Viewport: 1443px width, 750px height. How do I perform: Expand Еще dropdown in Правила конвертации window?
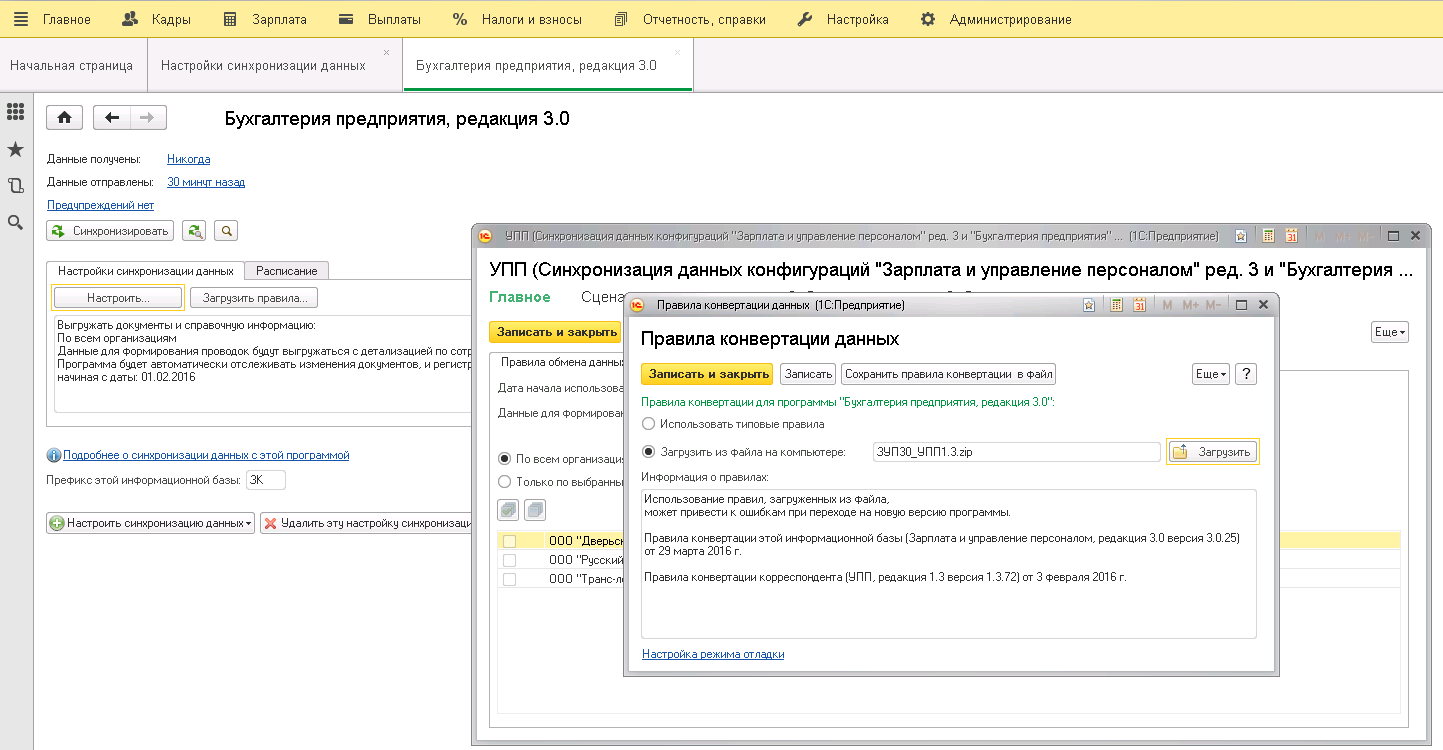pos(1211,374)
